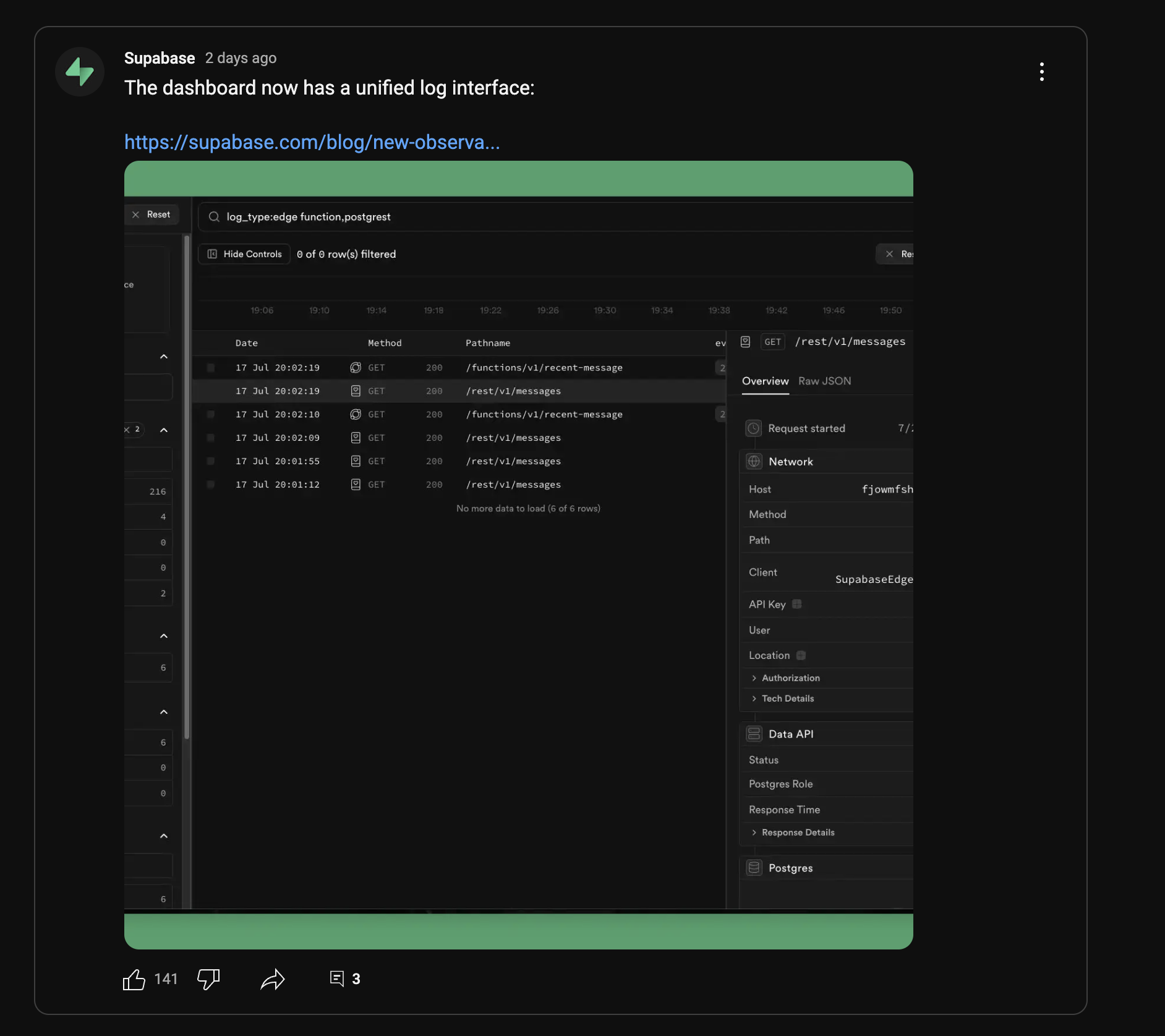1165x1036 pixels.
Task: Switch to the Overview tab
Action: (766, 381)
